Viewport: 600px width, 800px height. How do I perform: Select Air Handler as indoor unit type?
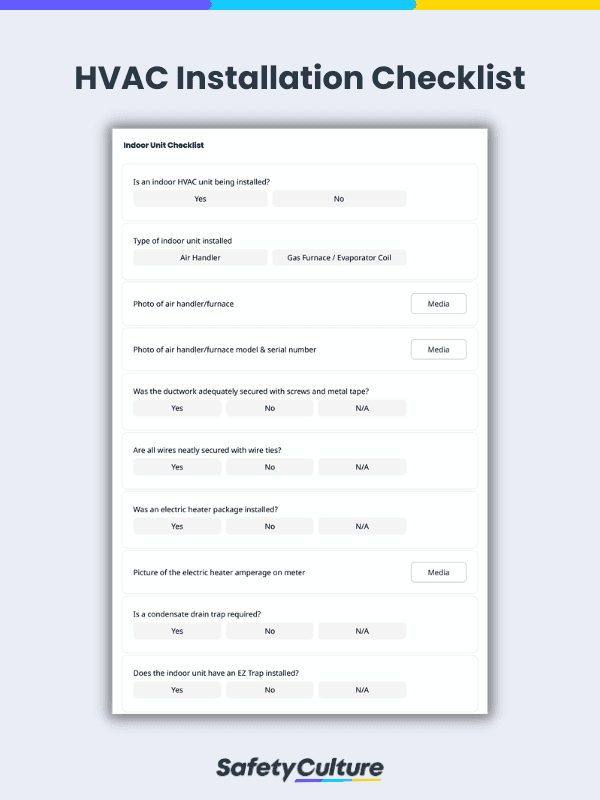click(200, 257)
